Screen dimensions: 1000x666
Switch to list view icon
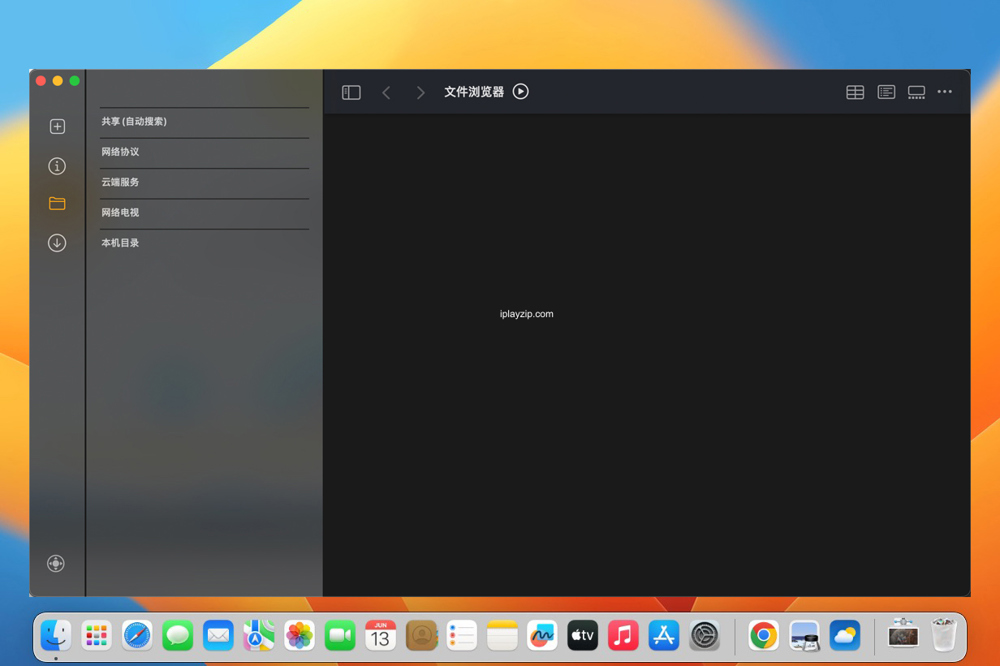tap(886, 92)
